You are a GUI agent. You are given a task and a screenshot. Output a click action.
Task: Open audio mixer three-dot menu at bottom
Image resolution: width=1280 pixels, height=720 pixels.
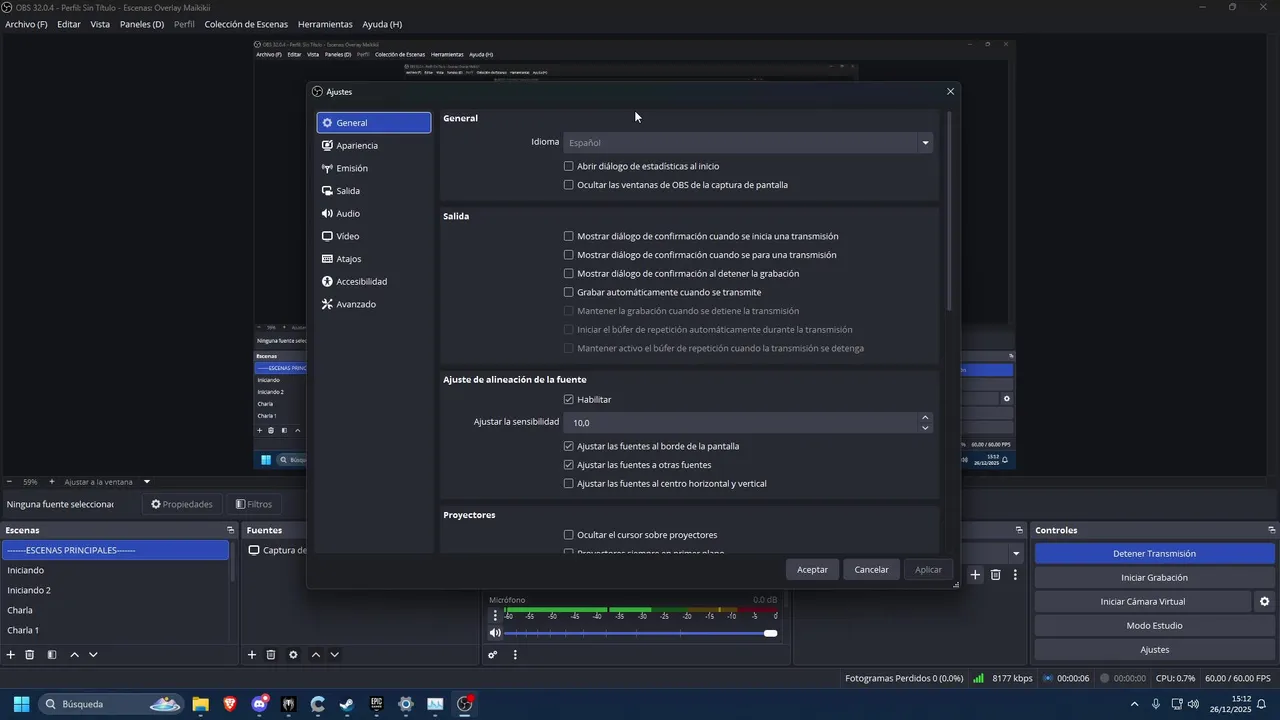coord(515,655)
